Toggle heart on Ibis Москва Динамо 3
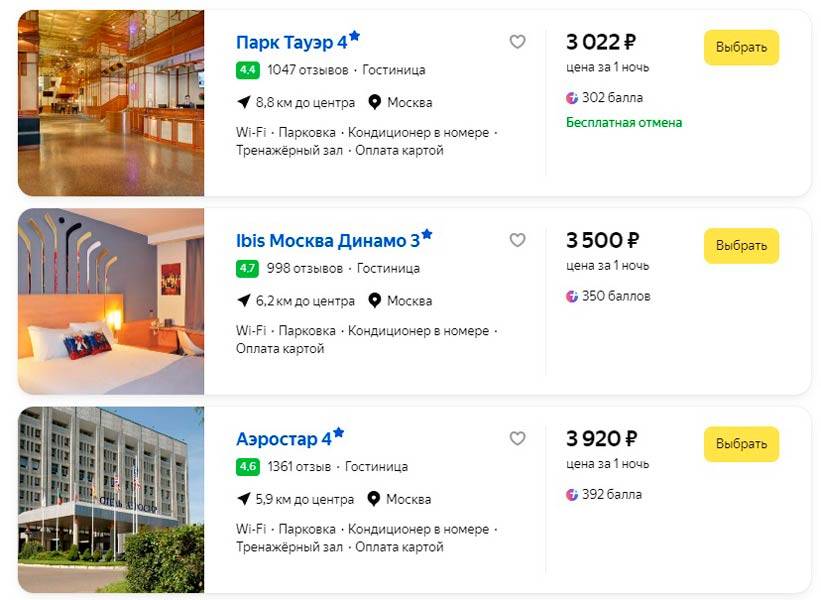This screenshot has width=821, height=600. 517,240
